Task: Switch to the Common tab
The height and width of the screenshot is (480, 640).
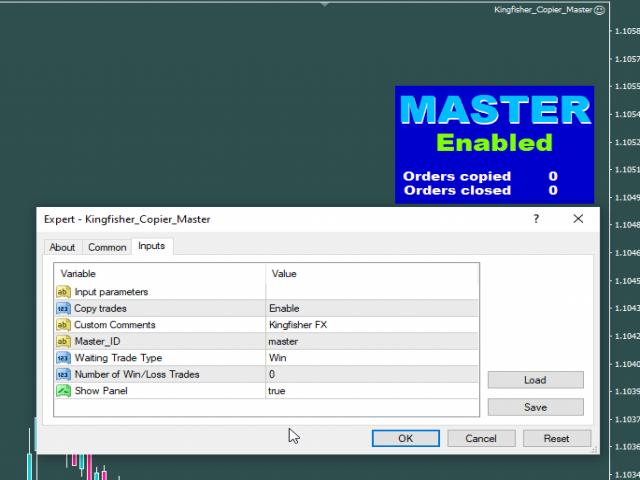Action: (x=107, y=247)
